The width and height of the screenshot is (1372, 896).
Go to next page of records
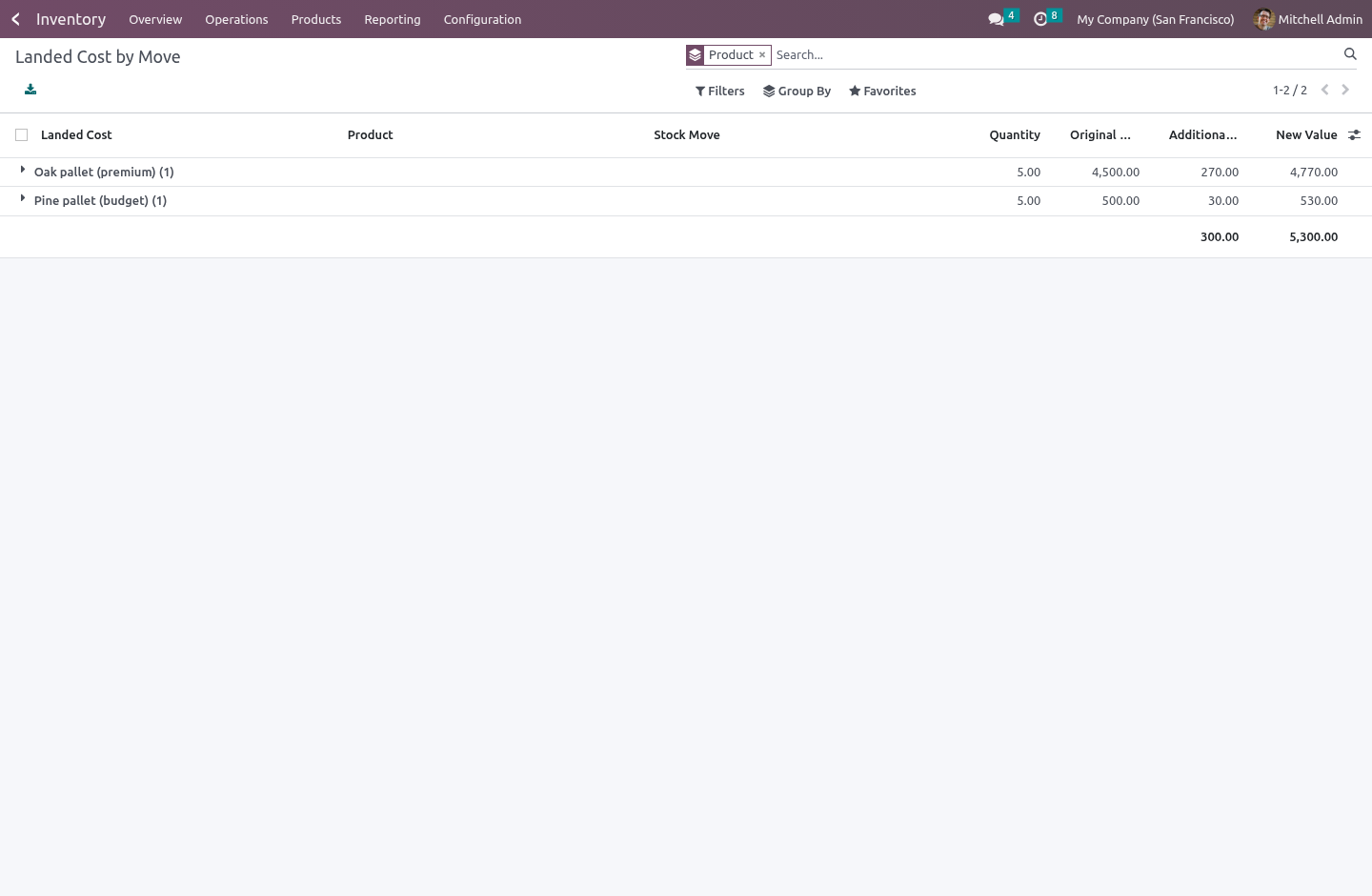point(1345,90)
